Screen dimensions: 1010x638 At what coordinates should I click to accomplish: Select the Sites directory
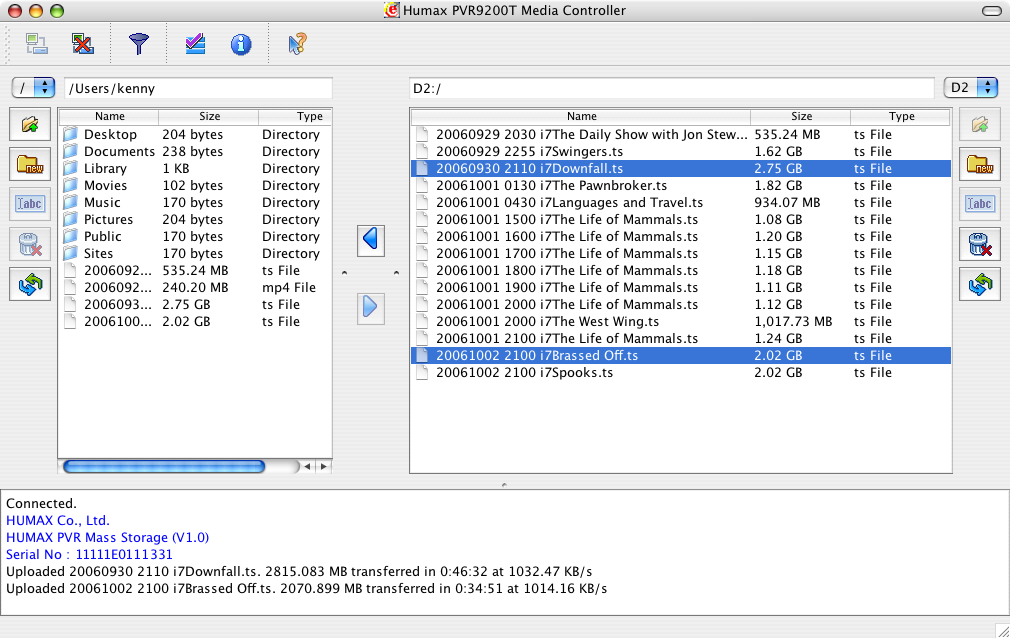(x=196, y=254)
